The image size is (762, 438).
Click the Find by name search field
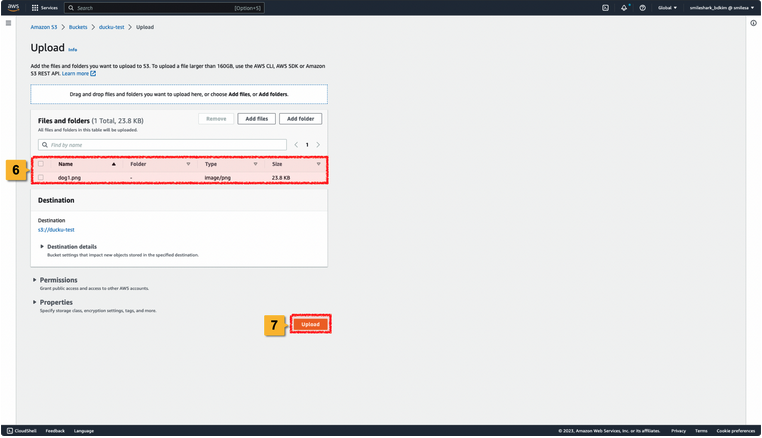tap(166, 145)
